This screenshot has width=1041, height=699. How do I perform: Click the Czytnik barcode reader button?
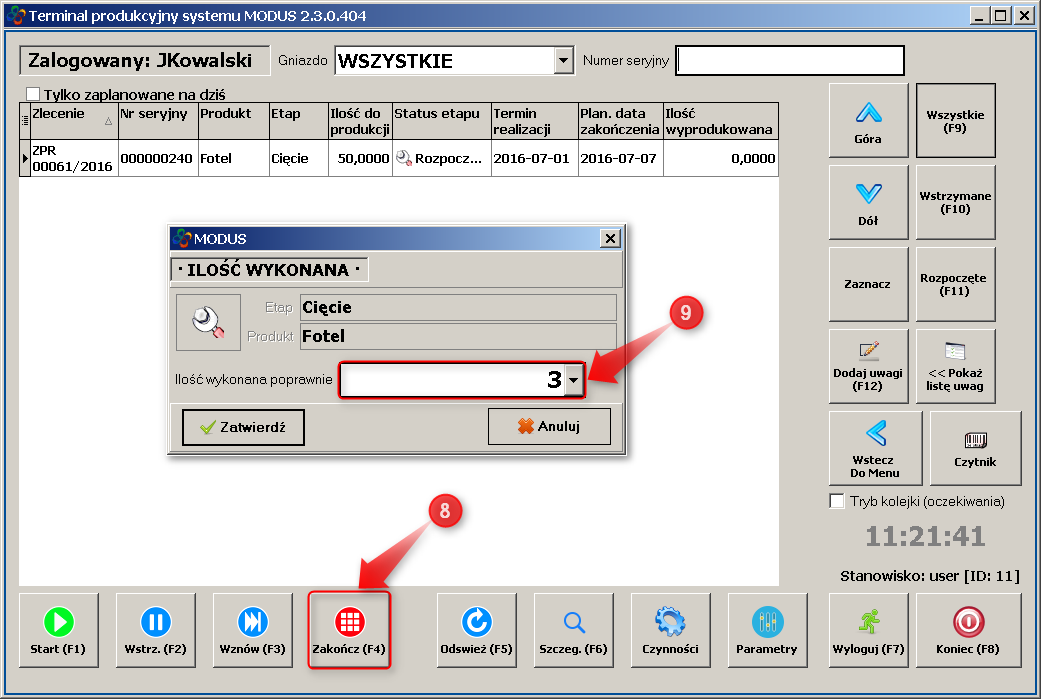click(975, 448)
